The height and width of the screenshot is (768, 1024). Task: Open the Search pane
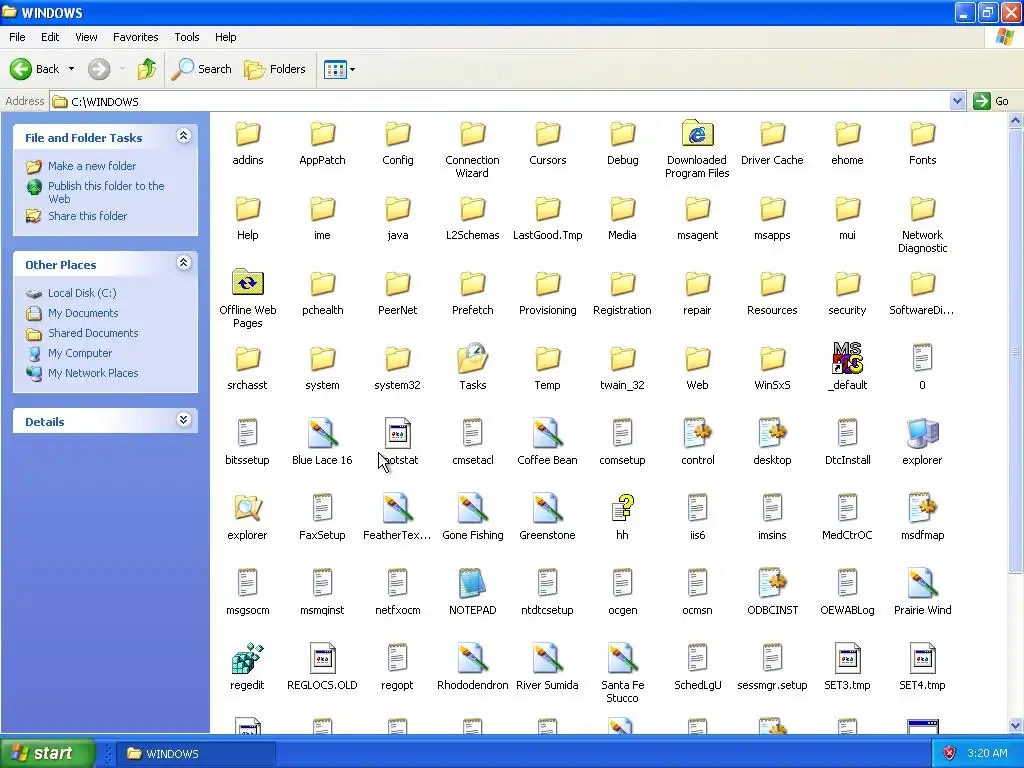[x=201, y=69]
